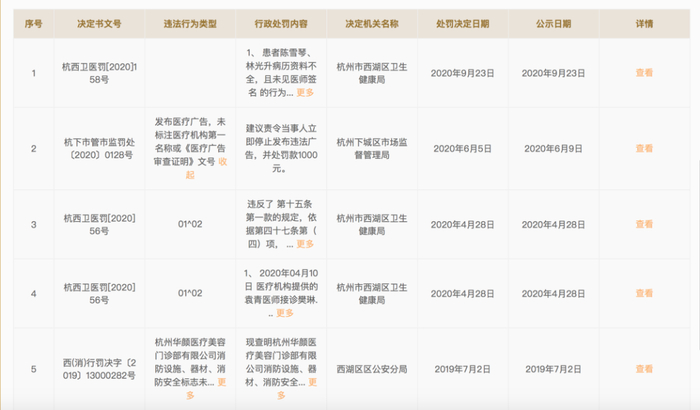
Task: Click the 公示日期 column header
Action: [554, 24]
